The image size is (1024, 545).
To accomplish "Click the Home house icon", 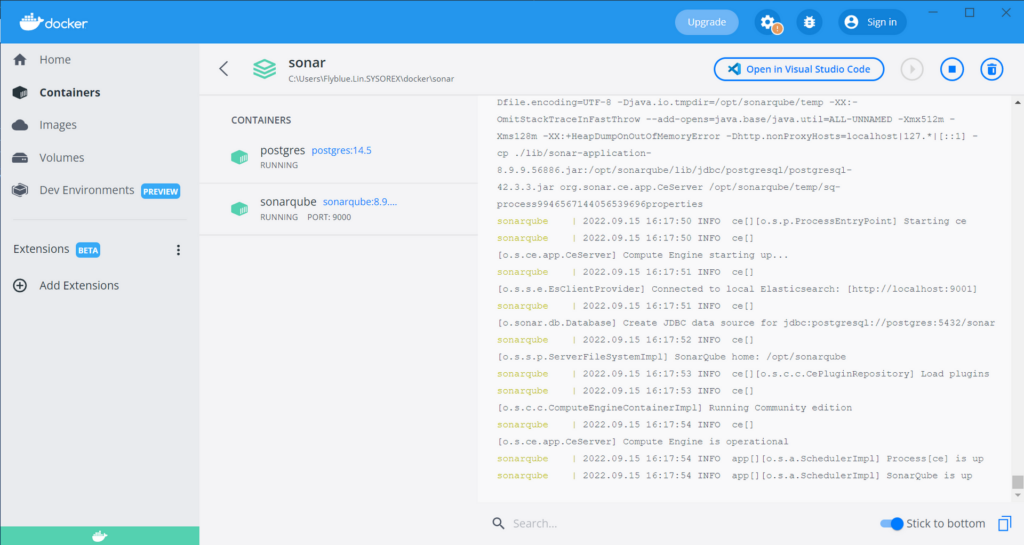I will tap(20, 59).
